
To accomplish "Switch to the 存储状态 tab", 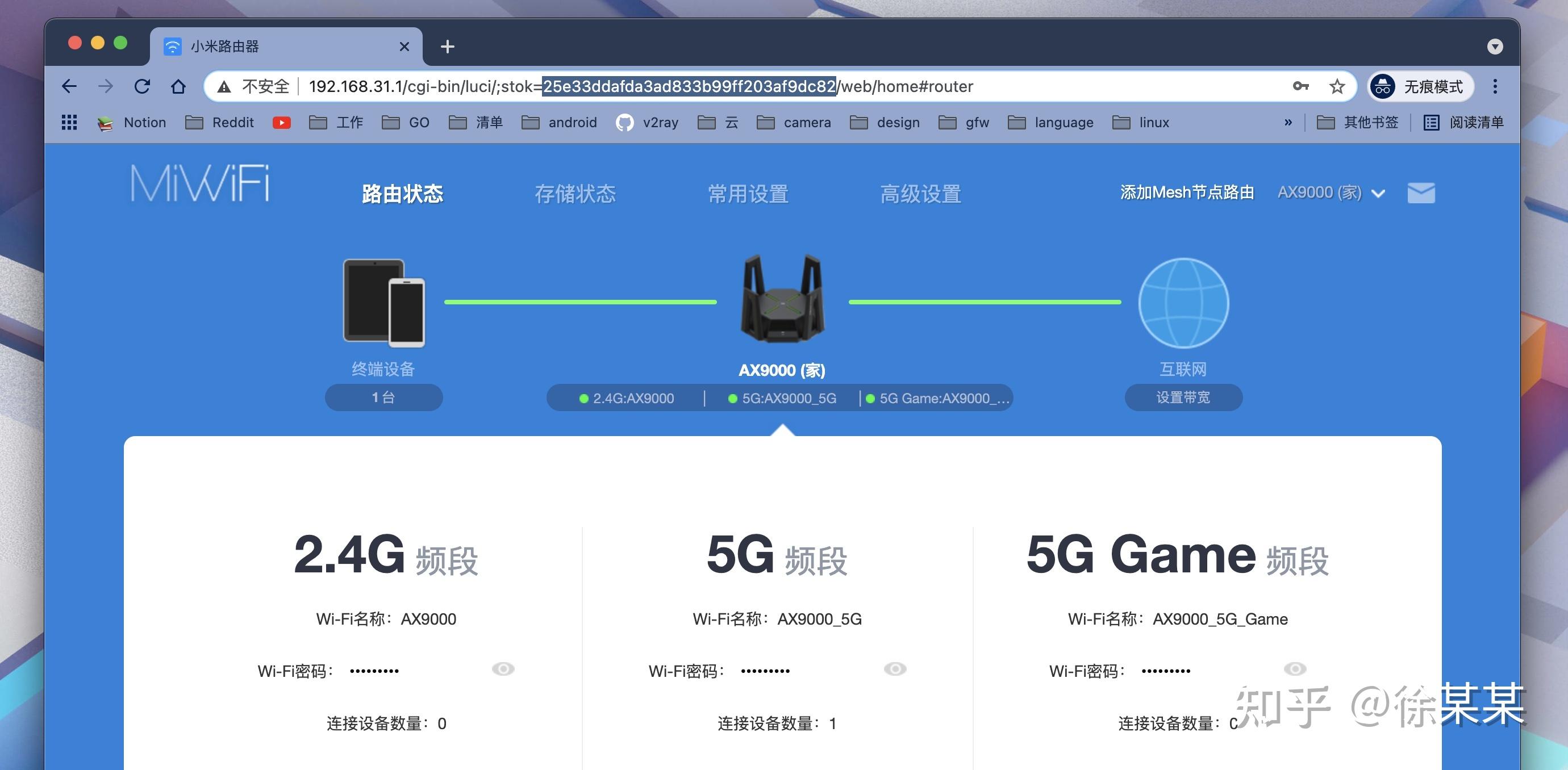I will point(575,194).
